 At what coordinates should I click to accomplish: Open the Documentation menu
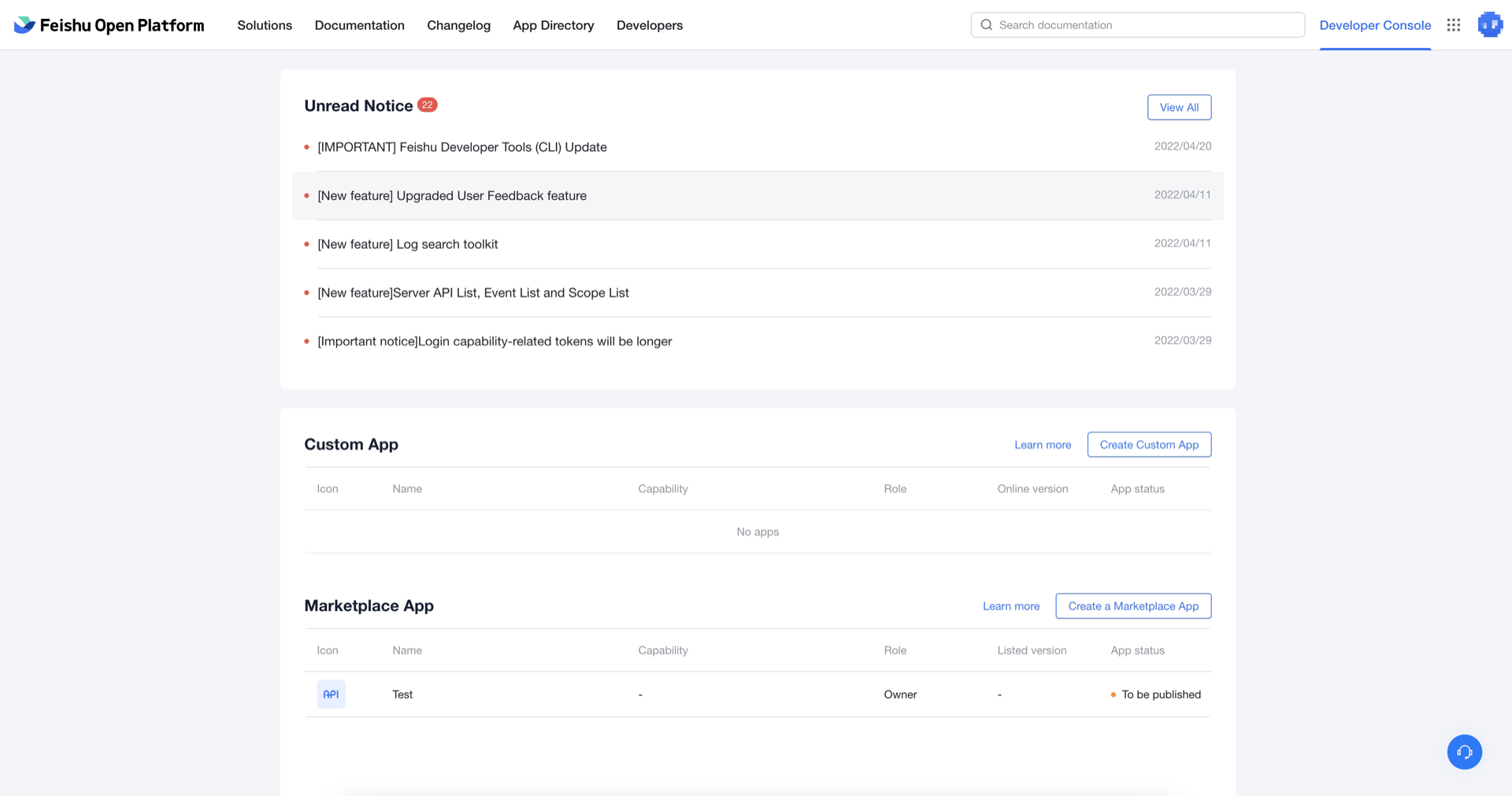[x=359, y=25]
